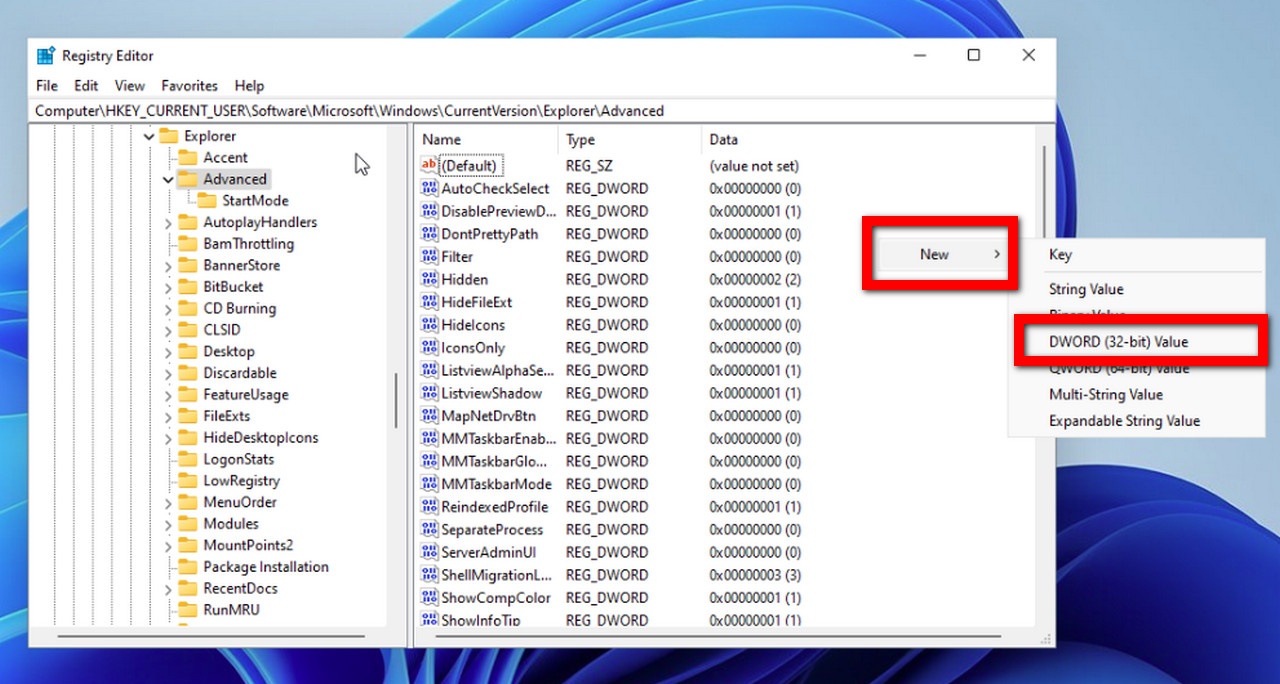Click the Hidden value icon
Viewport: 1280px width, 684px height.
430,279
